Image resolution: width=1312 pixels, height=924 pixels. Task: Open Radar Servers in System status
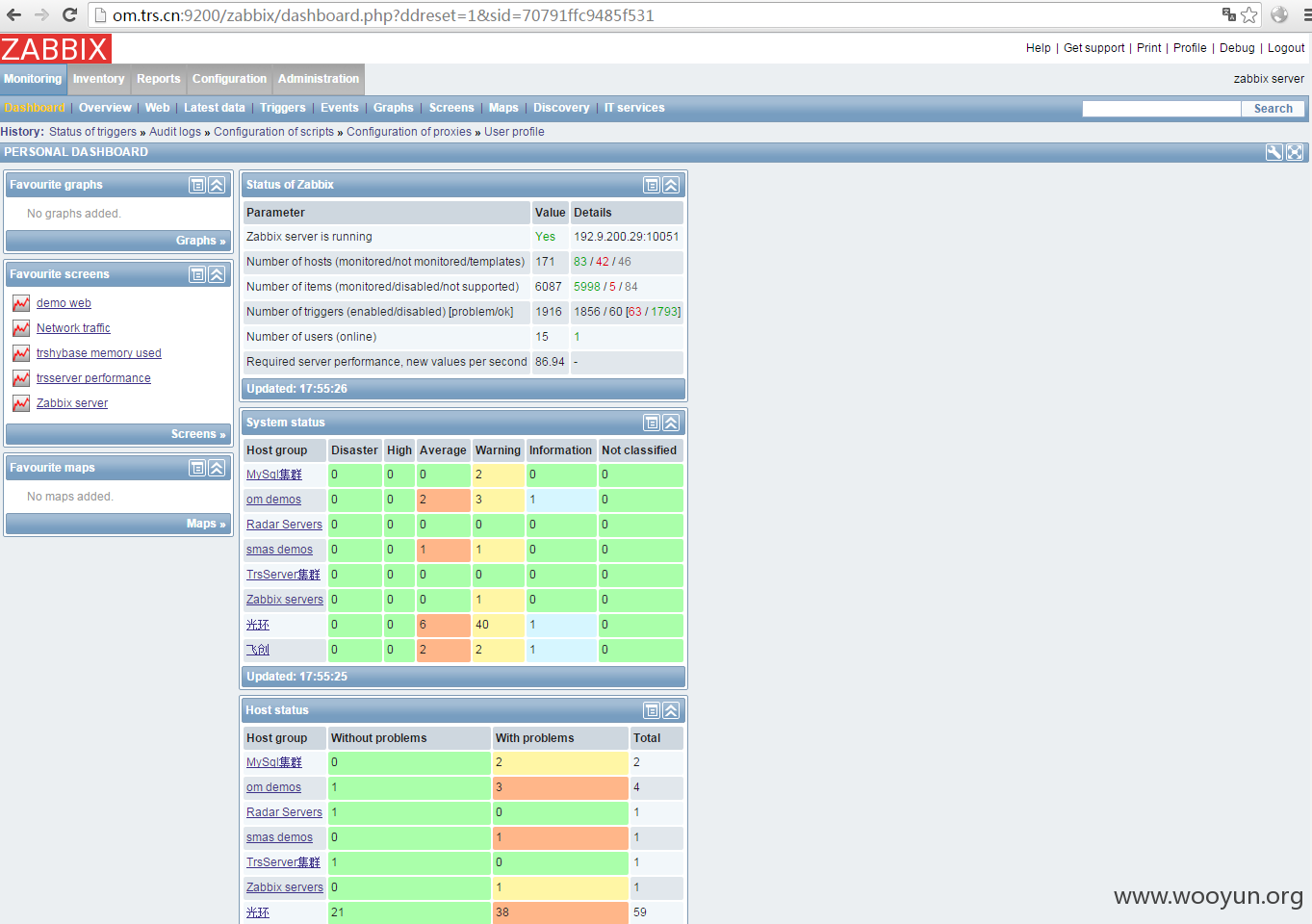pyautogui.click(x=284, y=525)
